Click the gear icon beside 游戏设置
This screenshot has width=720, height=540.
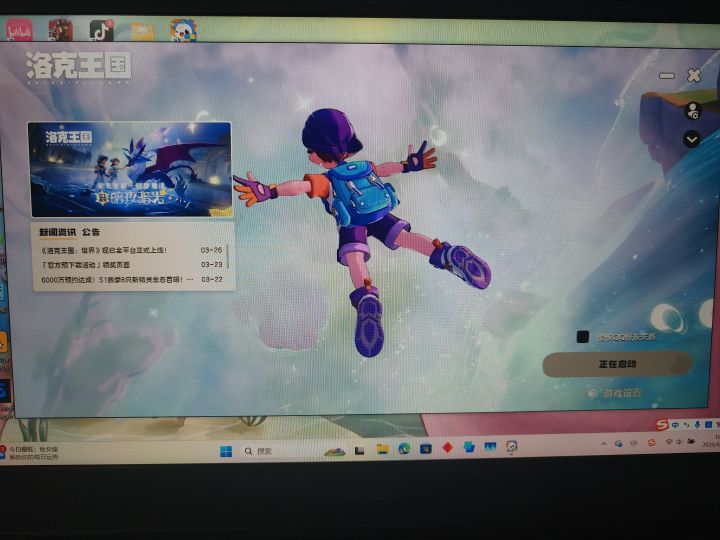pos(593,393)
